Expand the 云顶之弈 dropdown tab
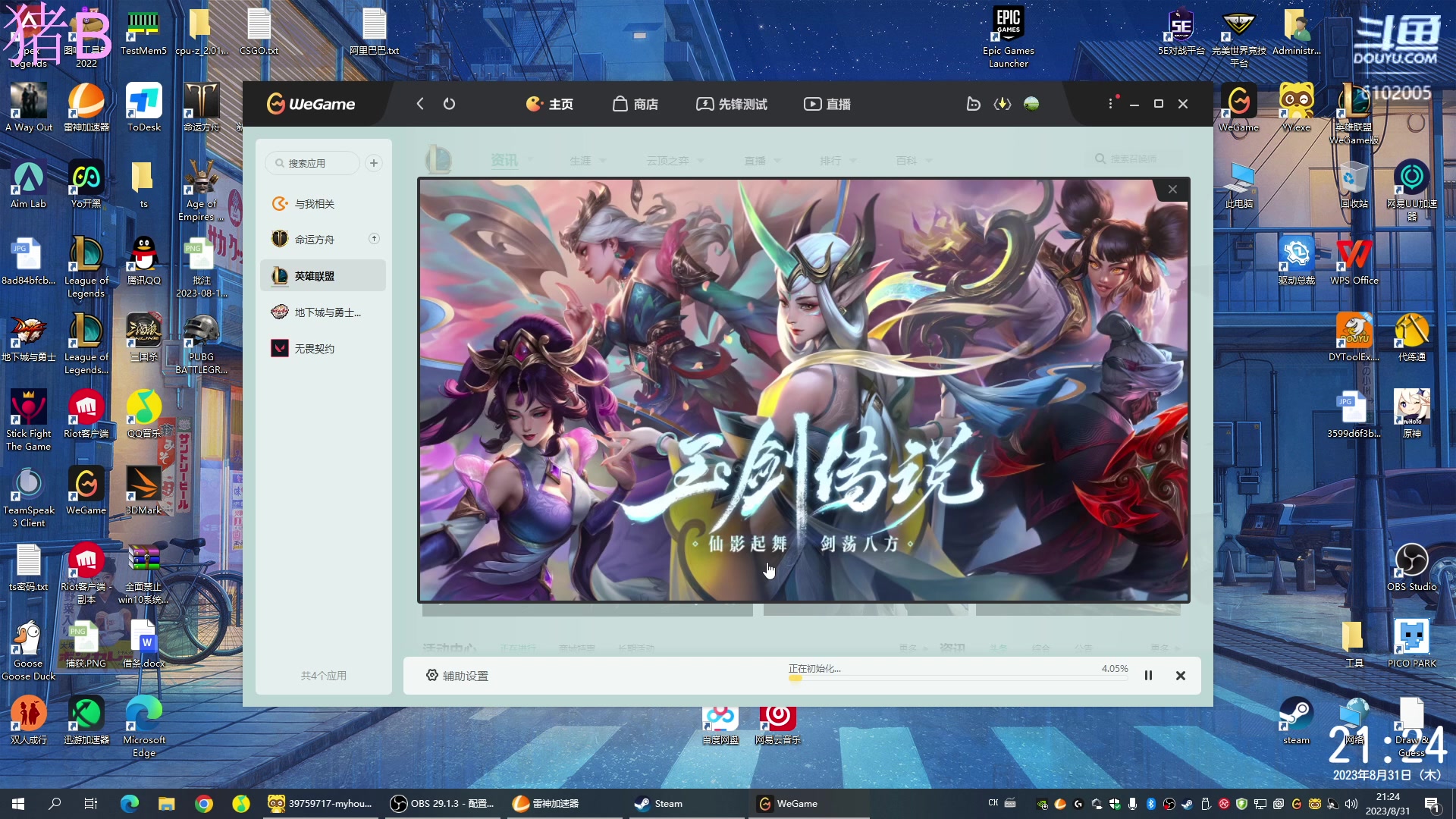Viewport: 1456px width, 819px height. click(x=675, y=161)
